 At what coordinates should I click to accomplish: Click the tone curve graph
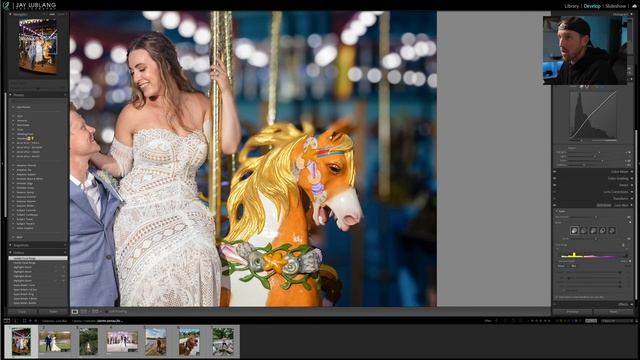pyautogui.click(x=593, y=115)
